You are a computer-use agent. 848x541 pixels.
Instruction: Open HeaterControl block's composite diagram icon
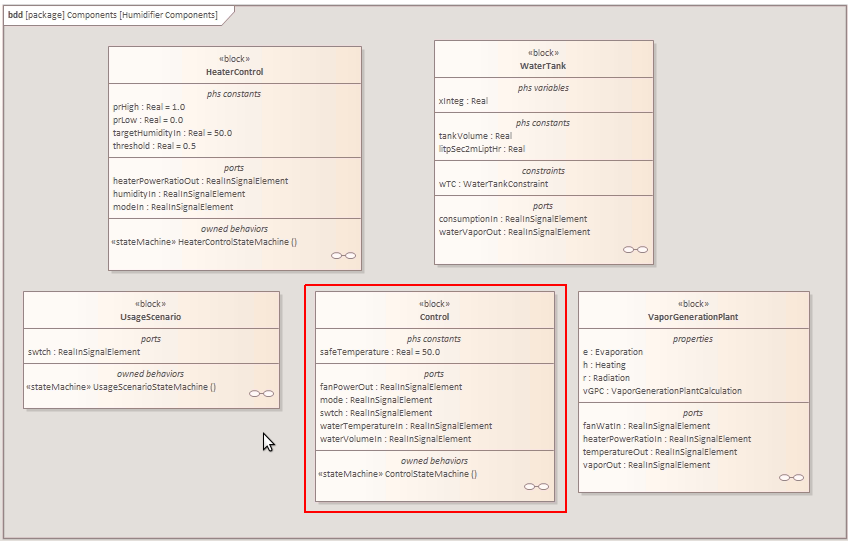343,255
